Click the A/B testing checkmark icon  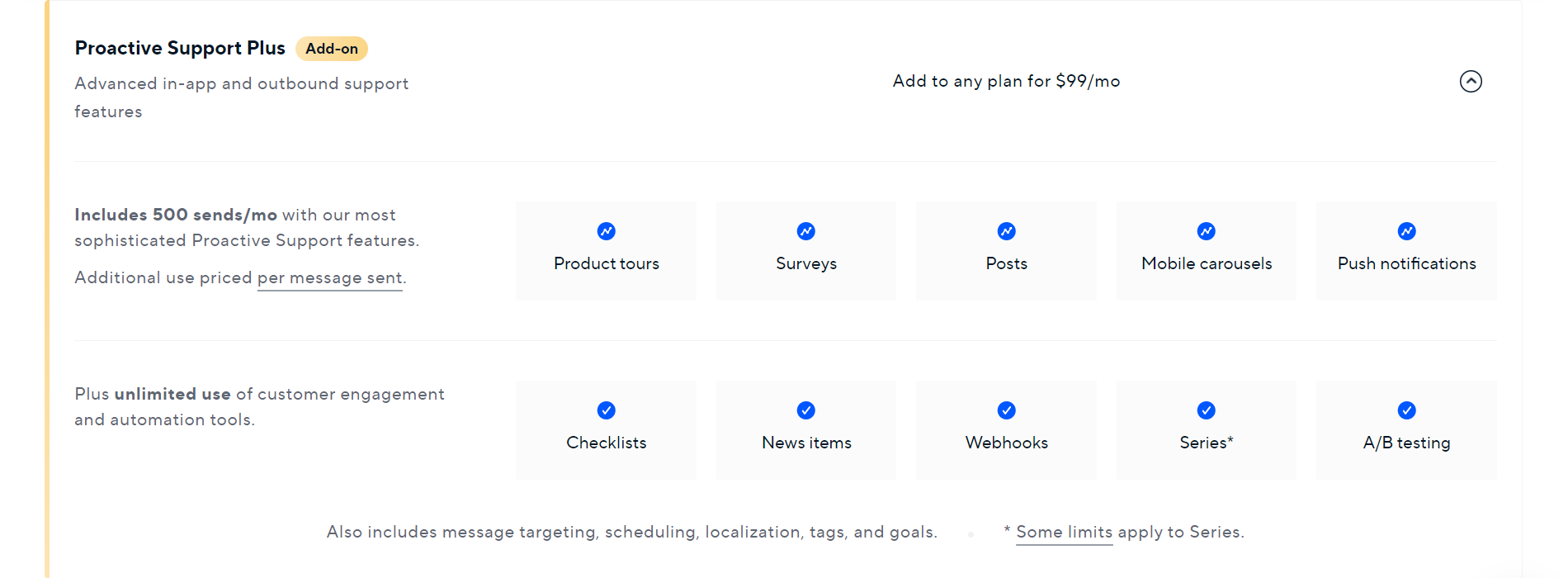coord(1405,410)
